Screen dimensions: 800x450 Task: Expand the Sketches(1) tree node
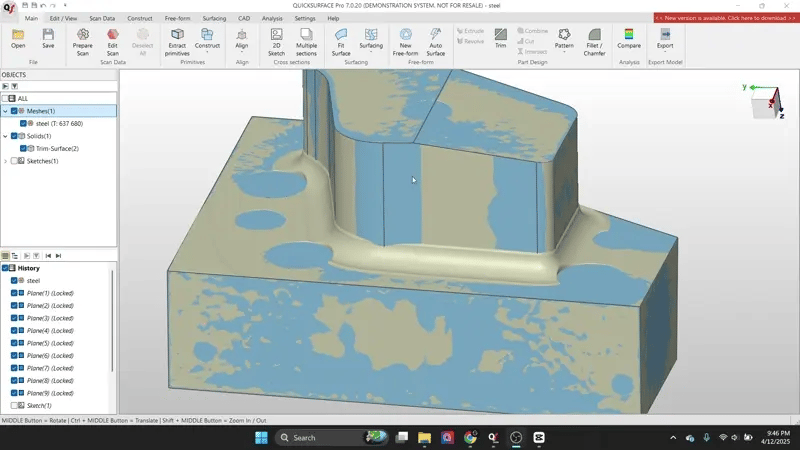tap(5, 161)
